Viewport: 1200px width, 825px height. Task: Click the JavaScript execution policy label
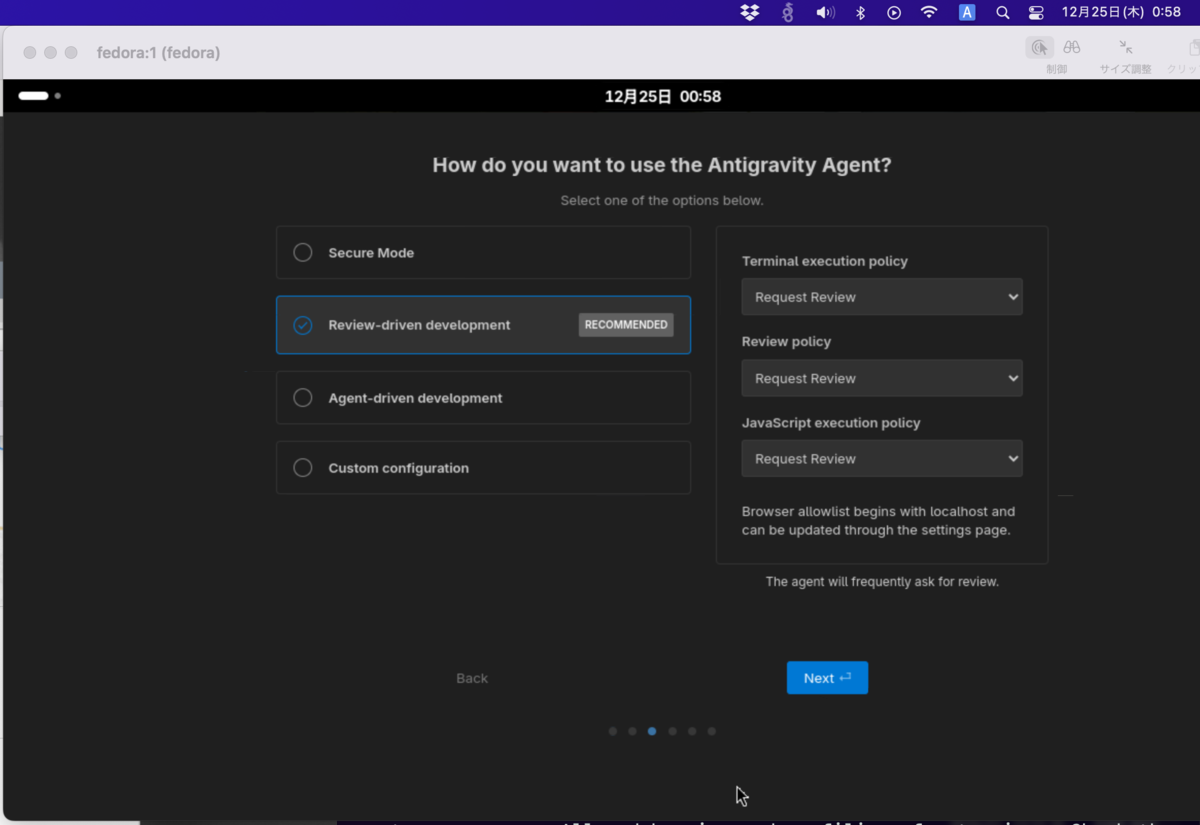(831, 423)
